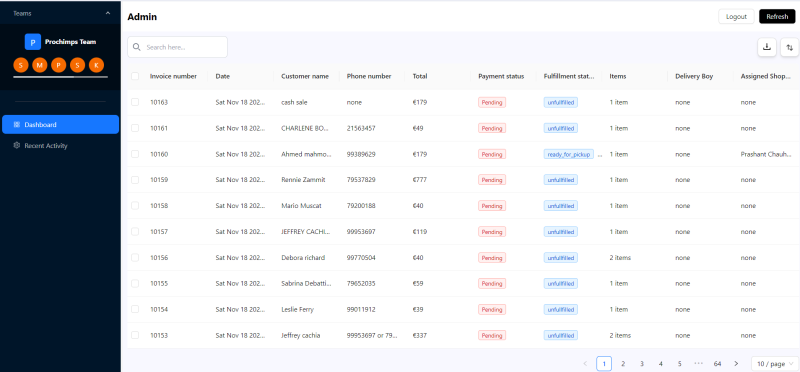800x372 pixels.
Task: Click the search magnifier icon
Action: 137,47
